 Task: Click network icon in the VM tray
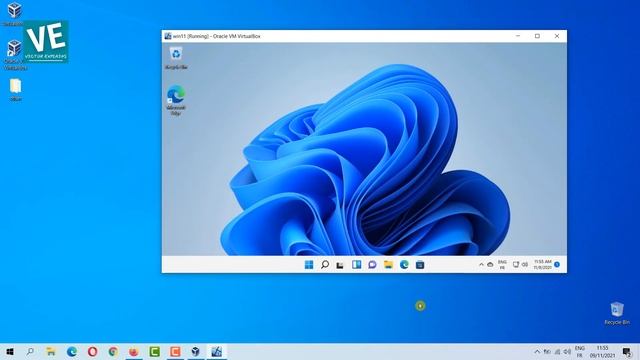(516, 265)
